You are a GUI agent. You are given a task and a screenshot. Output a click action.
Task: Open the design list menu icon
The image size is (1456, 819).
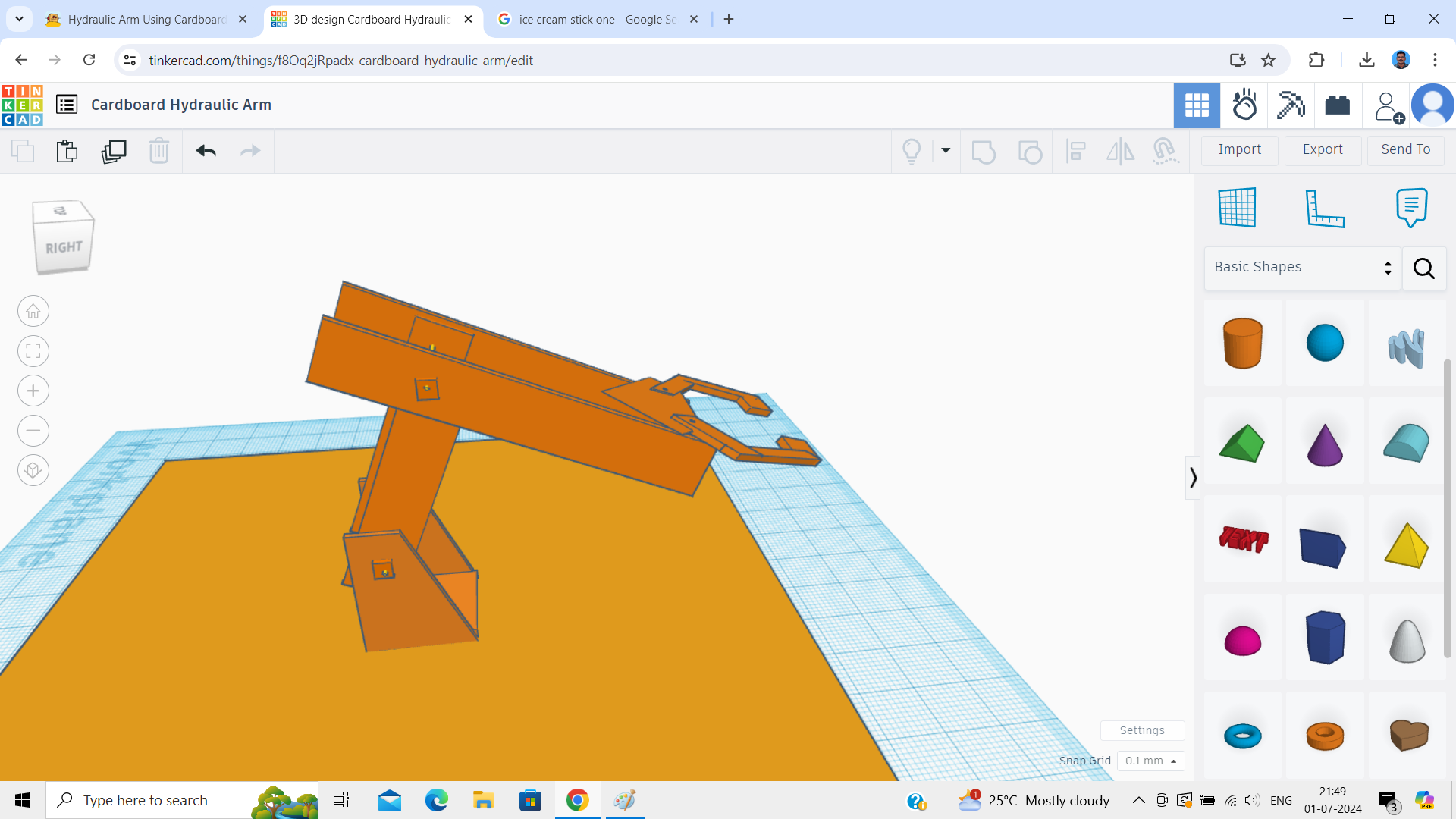click(x=67, y=105)
